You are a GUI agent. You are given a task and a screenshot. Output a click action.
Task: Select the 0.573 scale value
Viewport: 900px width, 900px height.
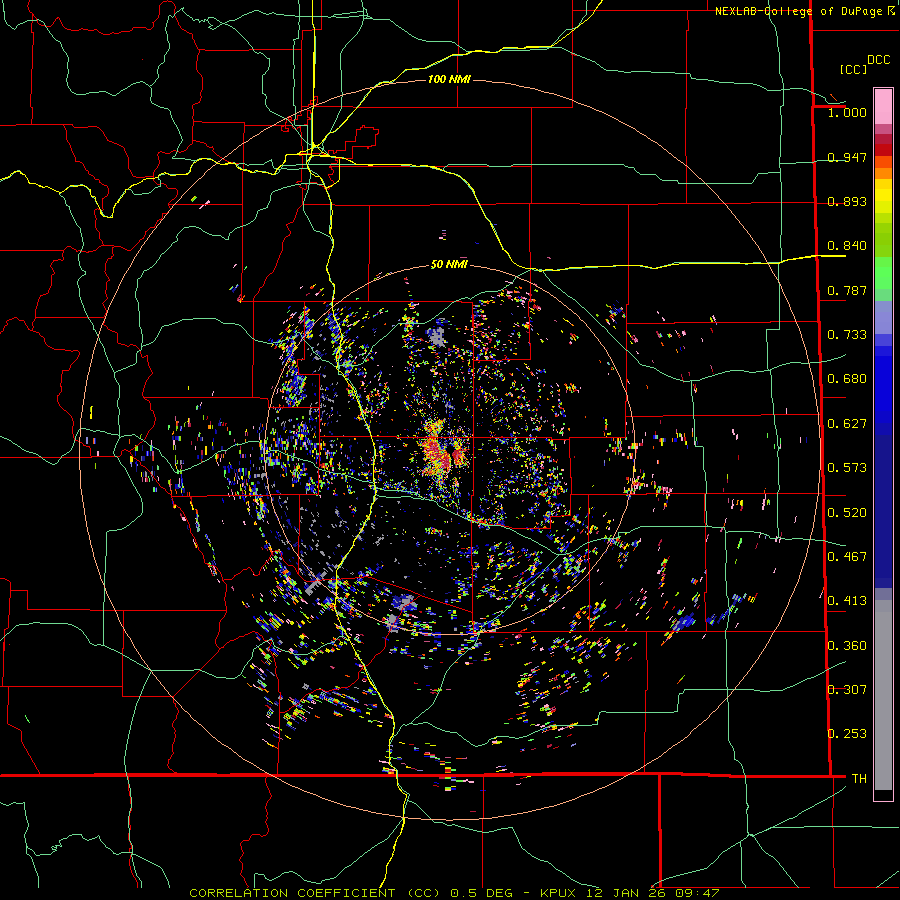pos(847,468)
